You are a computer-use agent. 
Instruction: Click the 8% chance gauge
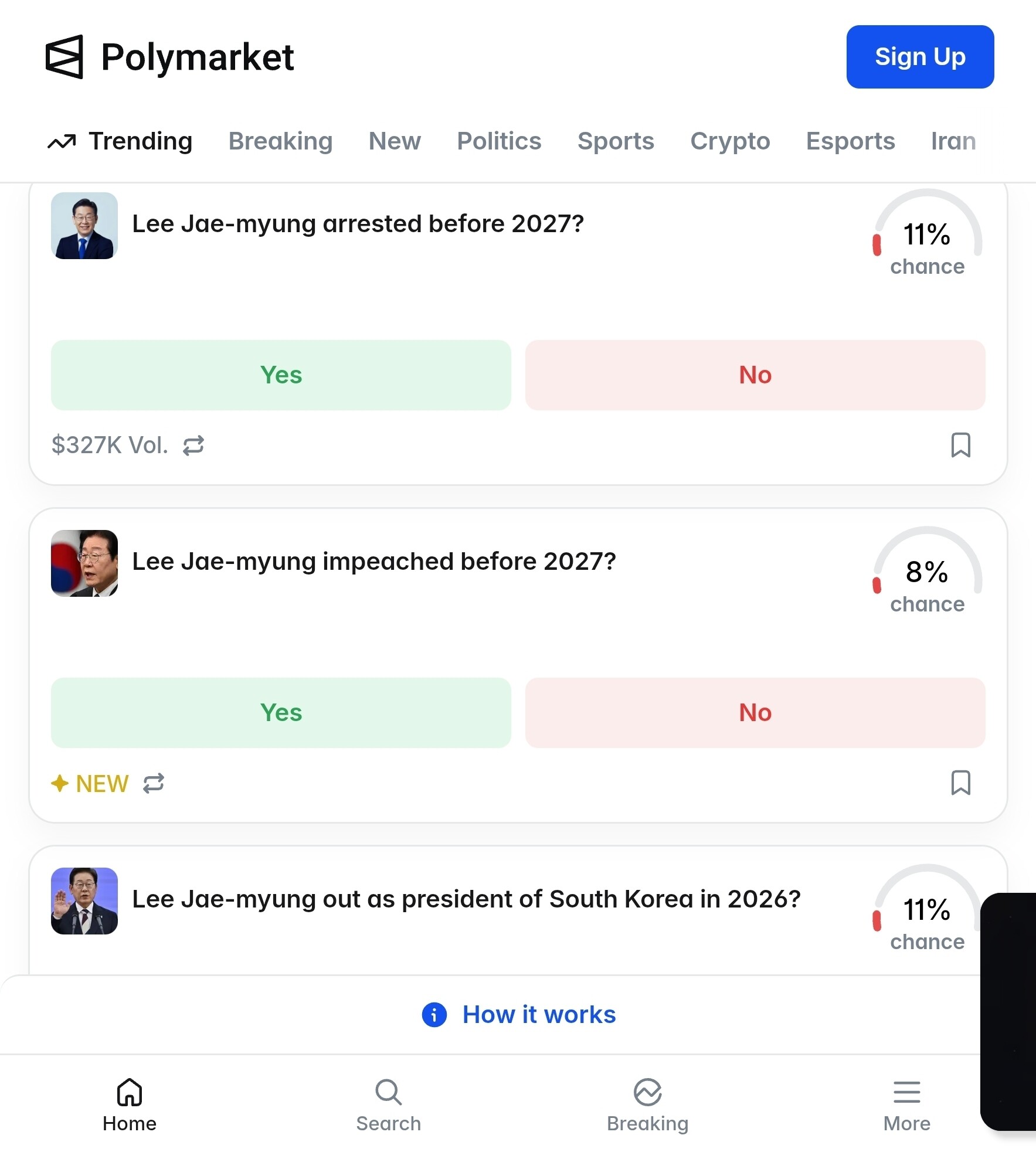927,570
